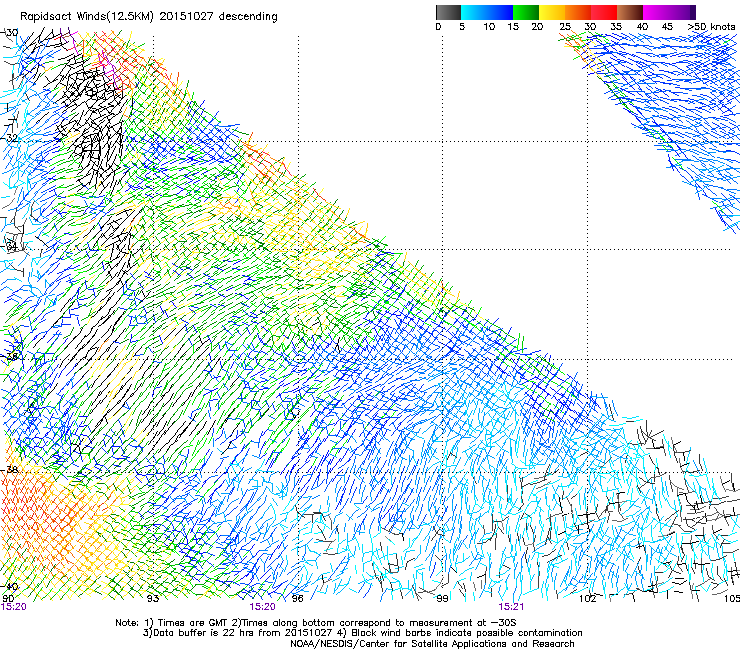740x650 pixels.
Task: Click the longitude label '102'
Action: tap(588, 599)
